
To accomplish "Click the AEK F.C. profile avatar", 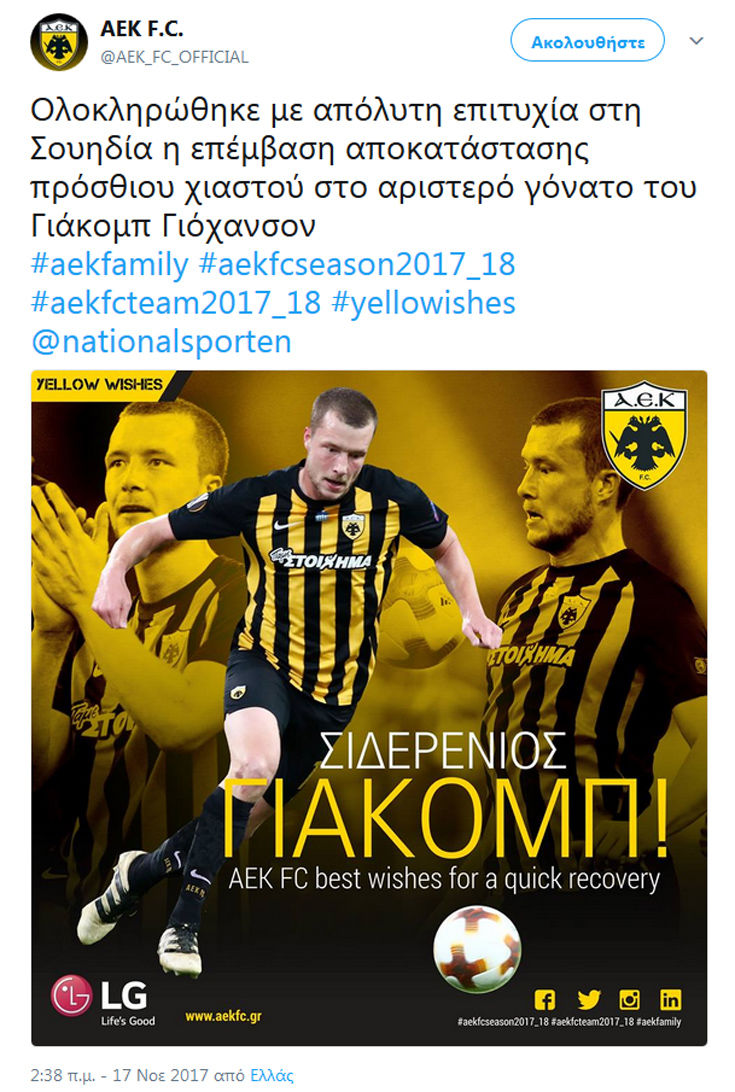I will pyautogui.click(x=59, y=42).
